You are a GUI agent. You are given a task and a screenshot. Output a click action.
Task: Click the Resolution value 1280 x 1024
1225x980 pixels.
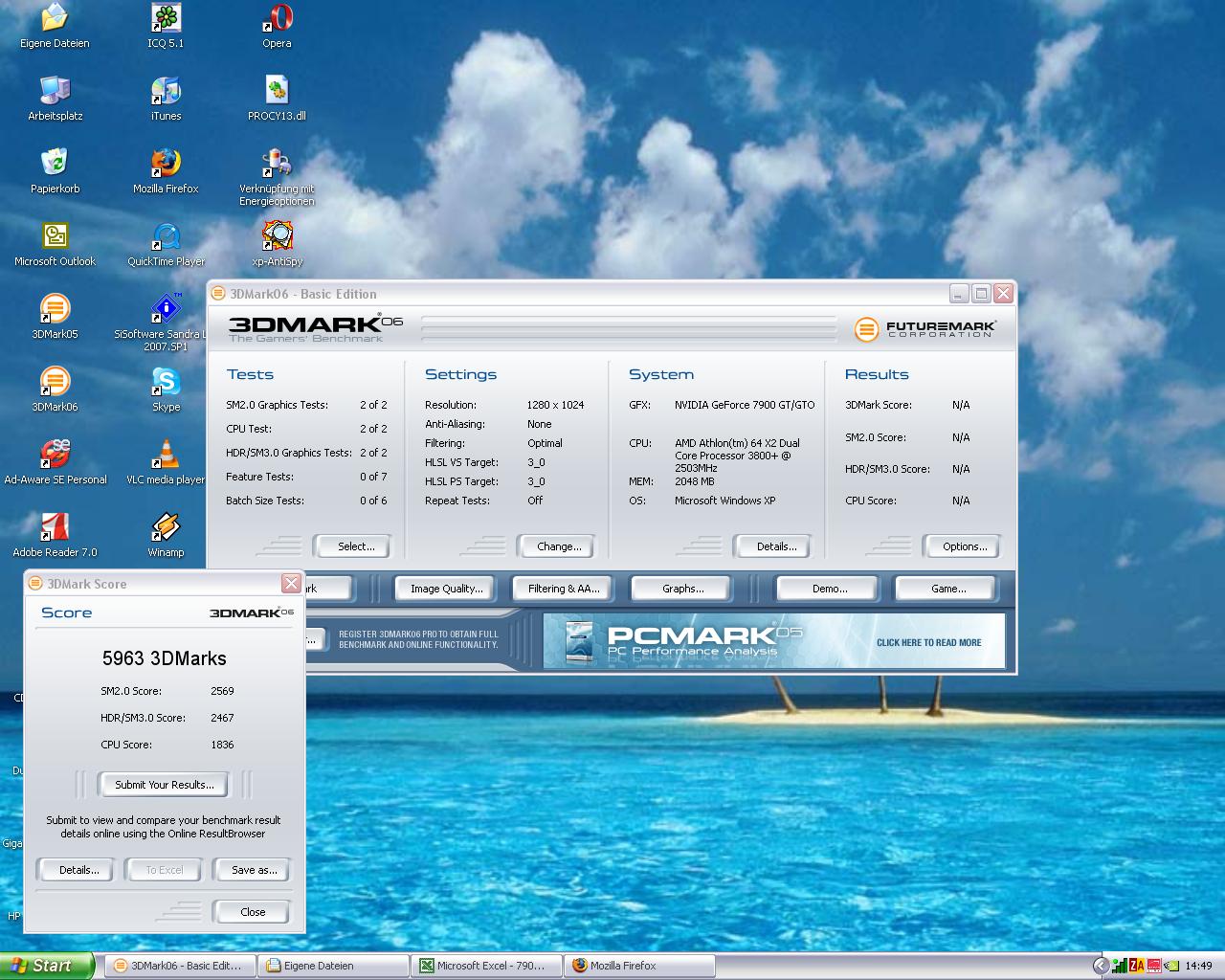pos(555,405)
